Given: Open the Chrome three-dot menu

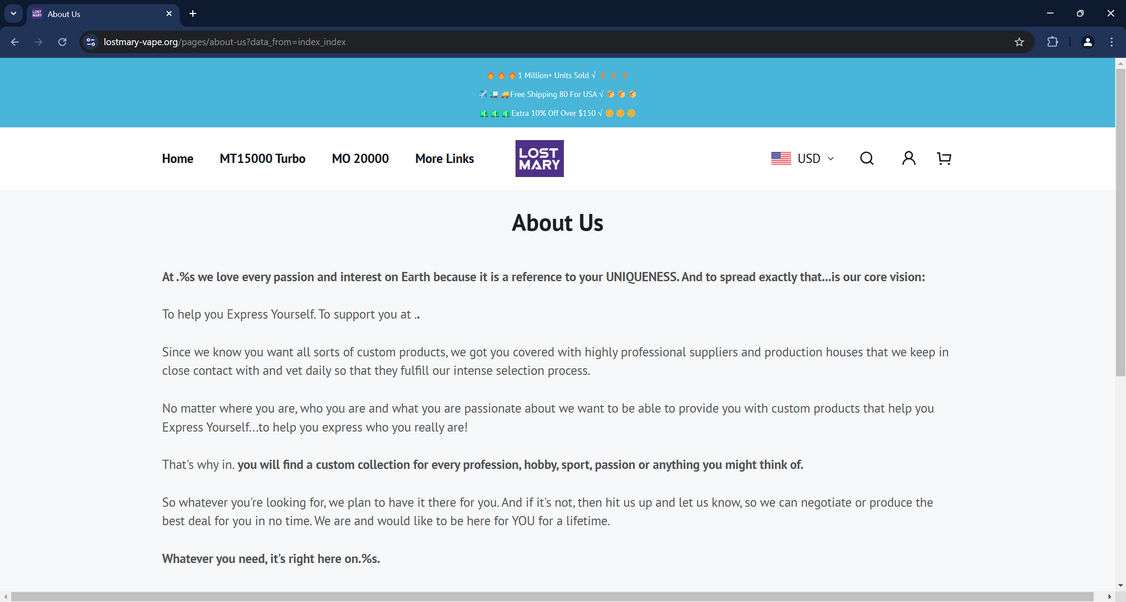Looking at the screenshot, I should click(1111, 42).
